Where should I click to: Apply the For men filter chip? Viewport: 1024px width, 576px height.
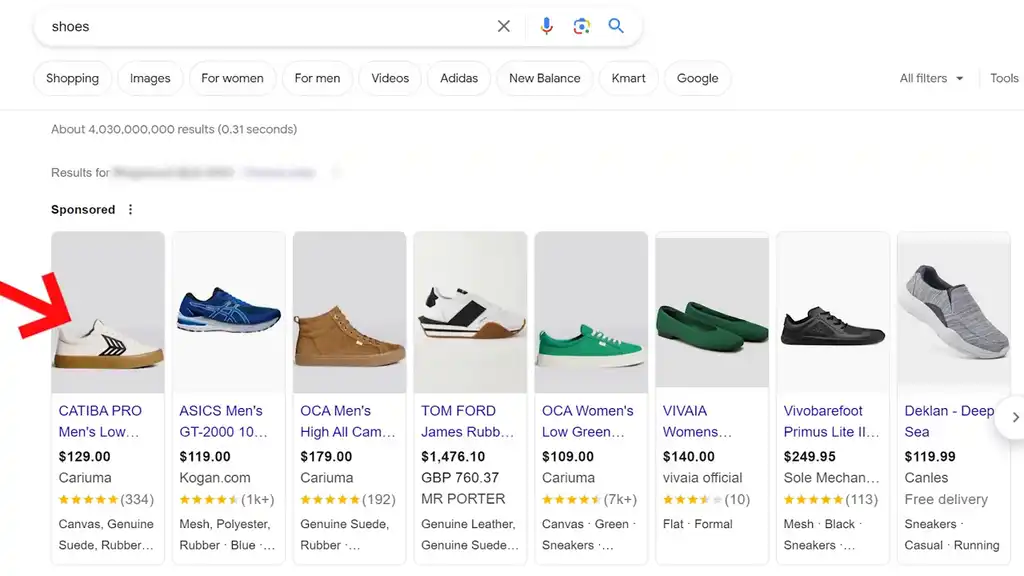pos(317,78)
